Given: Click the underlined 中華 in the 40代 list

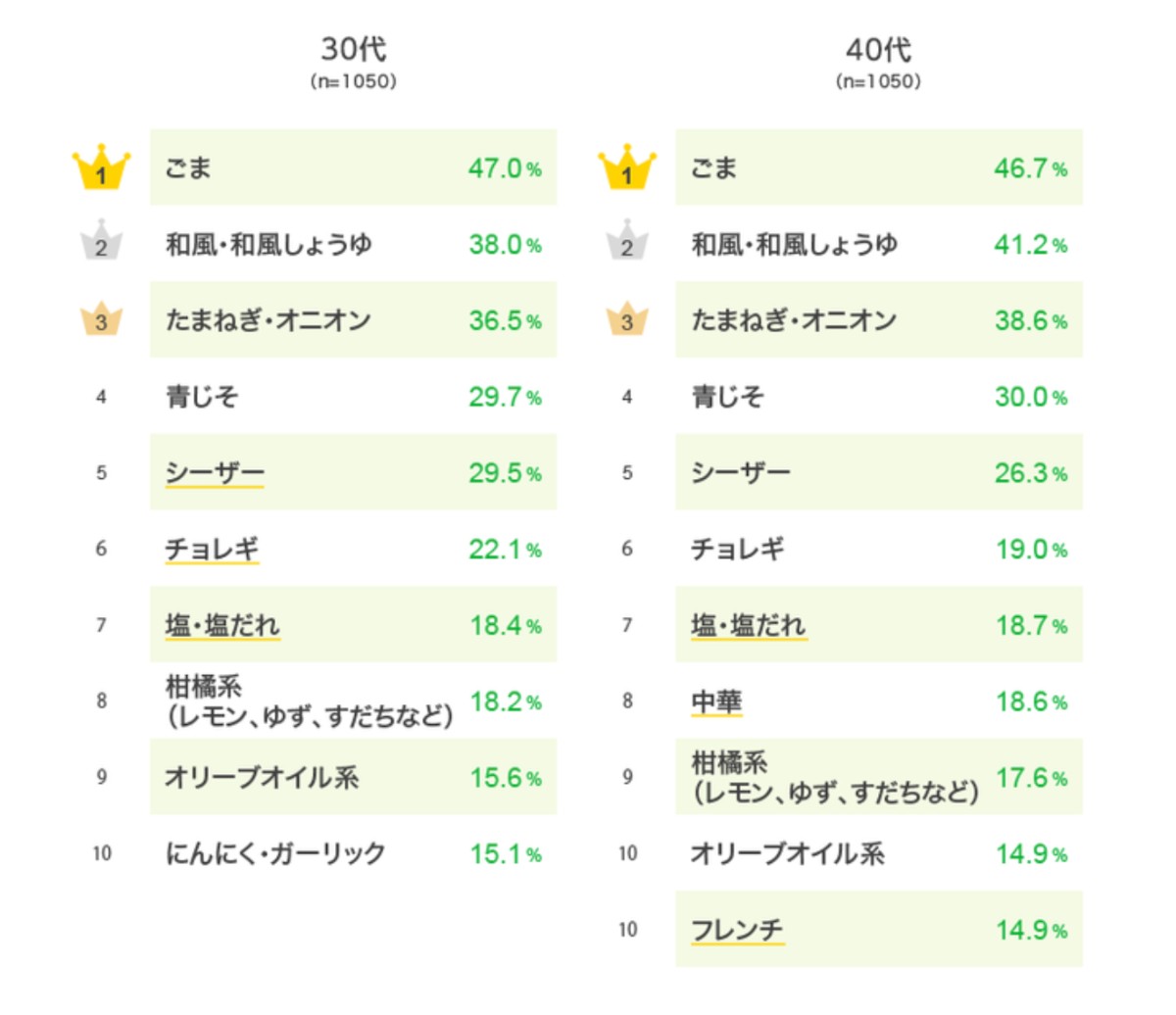Looking at the screenshot, I should coord(716,701).
